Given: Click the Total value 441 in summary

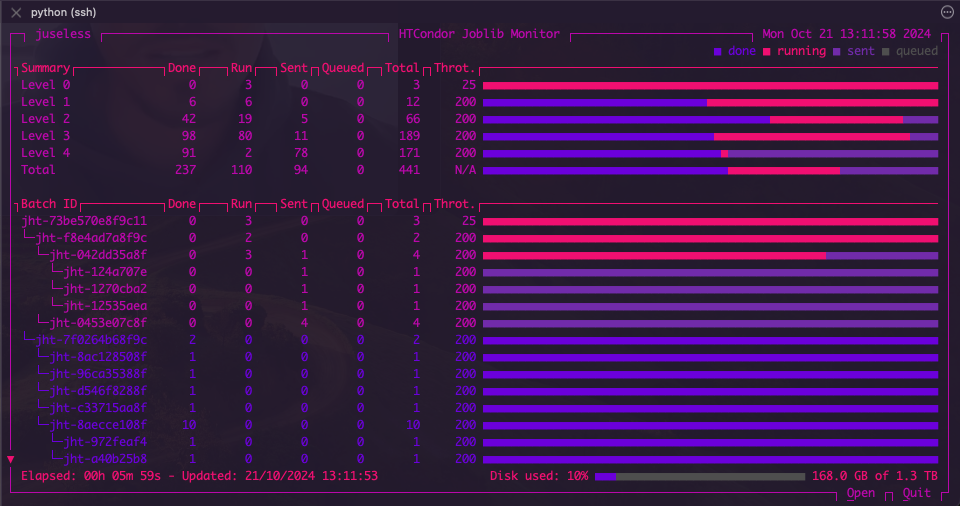Looking at the screenshot, I should coord(409,170).
